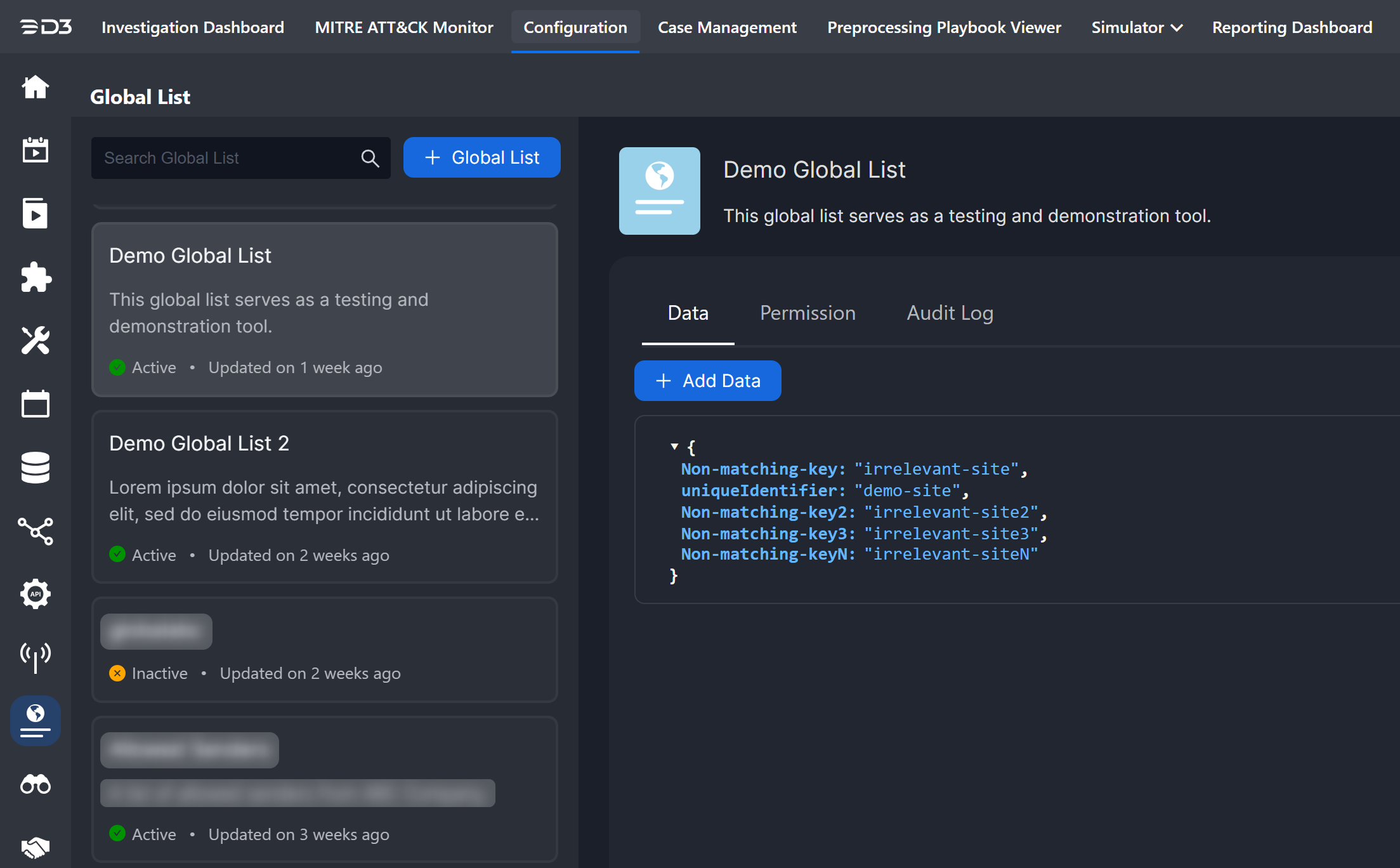Open the handshake sidebar icon

(36, 848)
